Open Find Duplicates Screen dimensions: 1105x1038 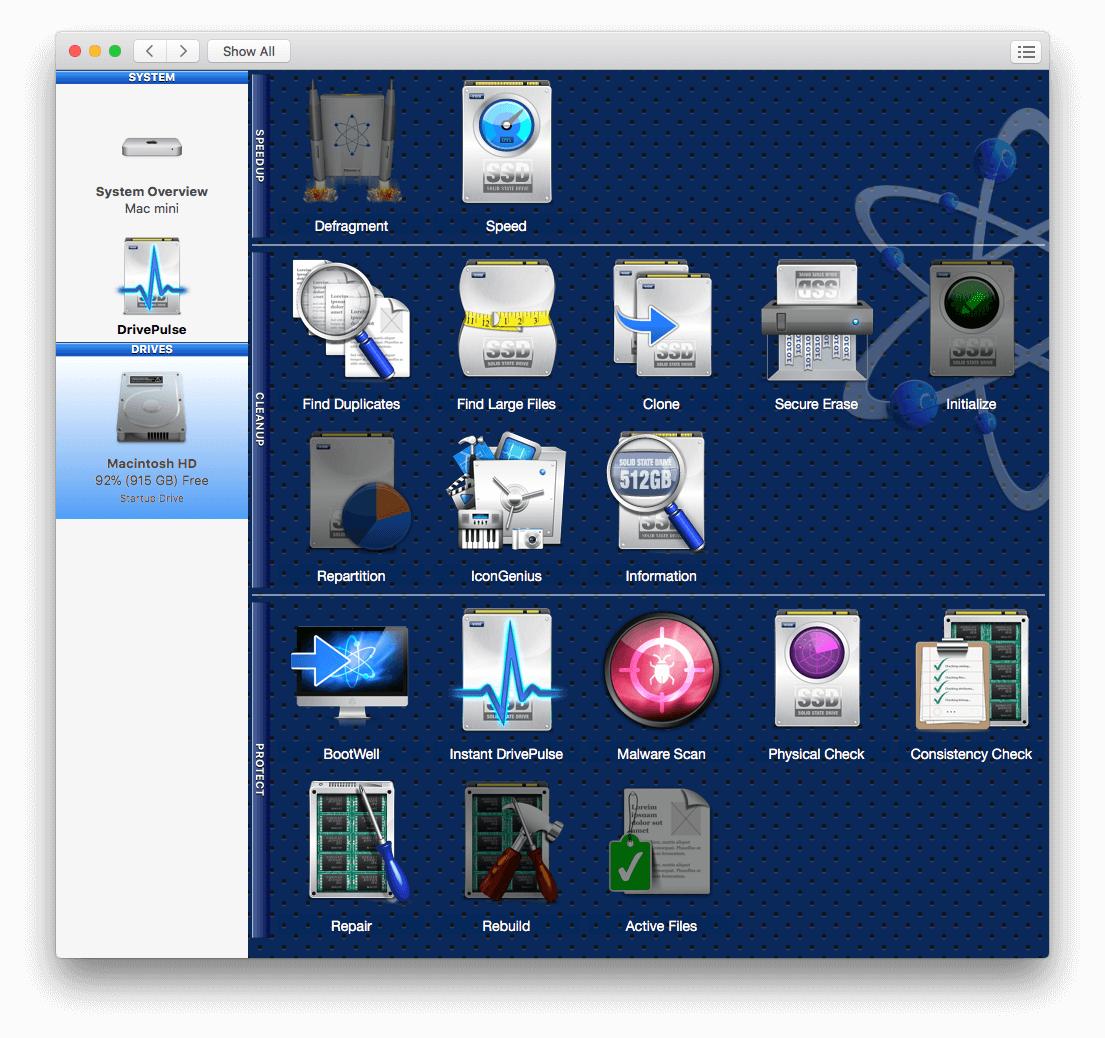click(x=351, y=318)
